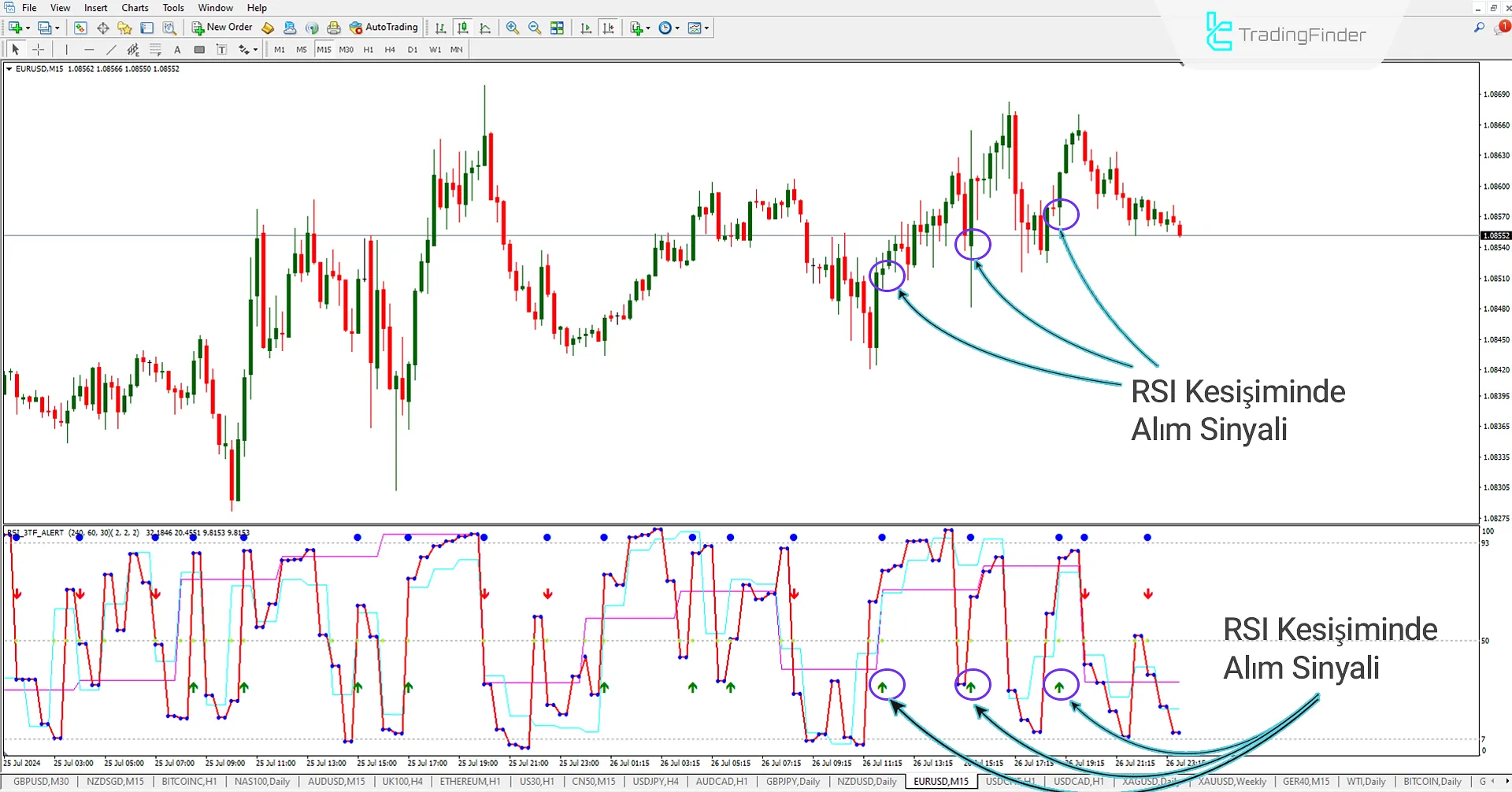Toggle the AutoTrading button

pos(384,28)
